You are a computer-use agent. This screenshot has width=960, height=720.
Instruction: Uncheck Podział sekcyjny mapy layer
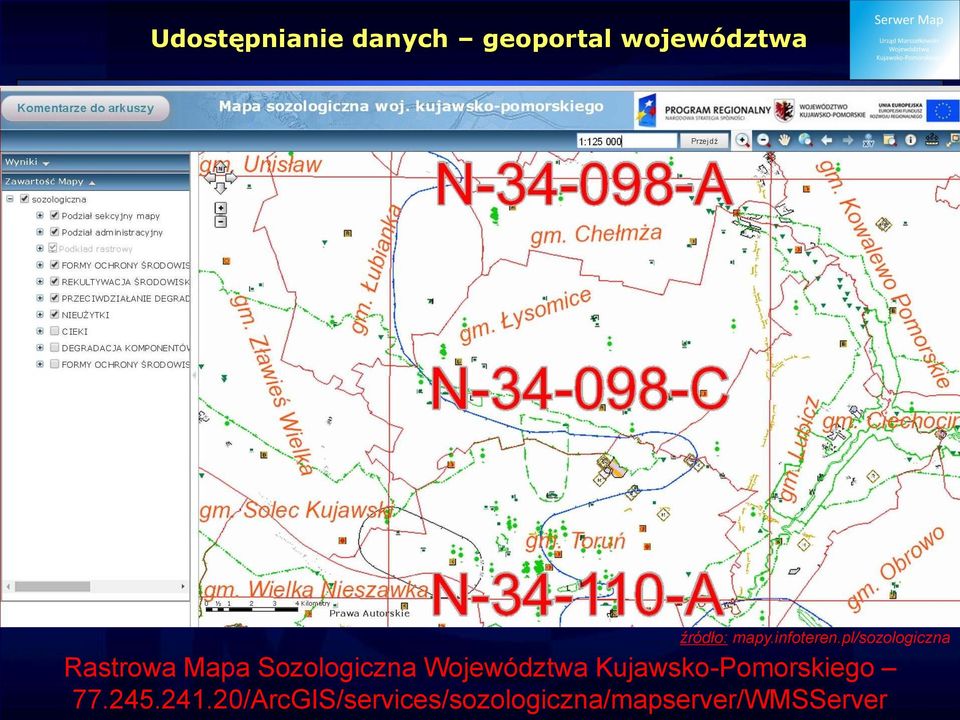click(54, 216)
